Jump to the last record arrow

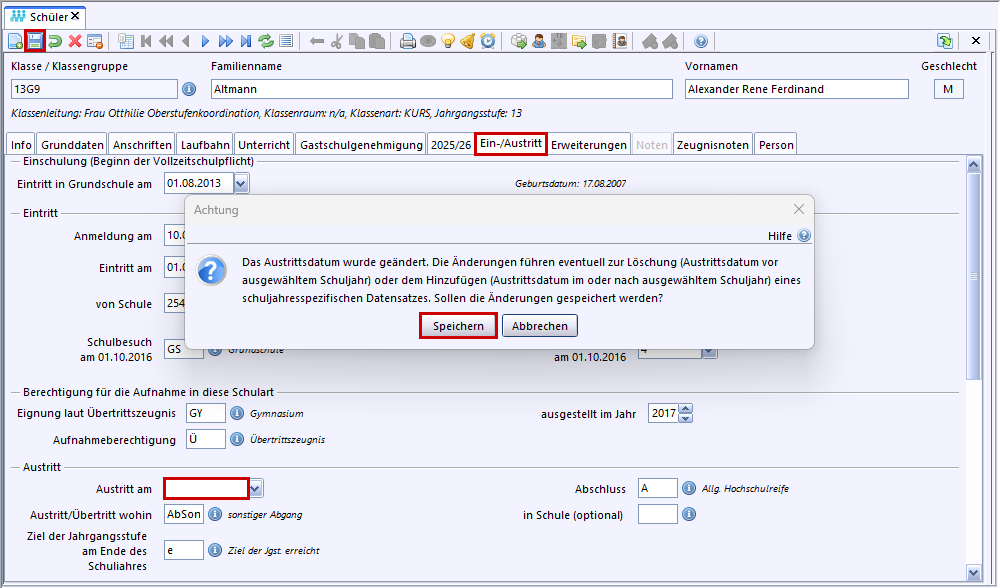[x=246, y=41]
